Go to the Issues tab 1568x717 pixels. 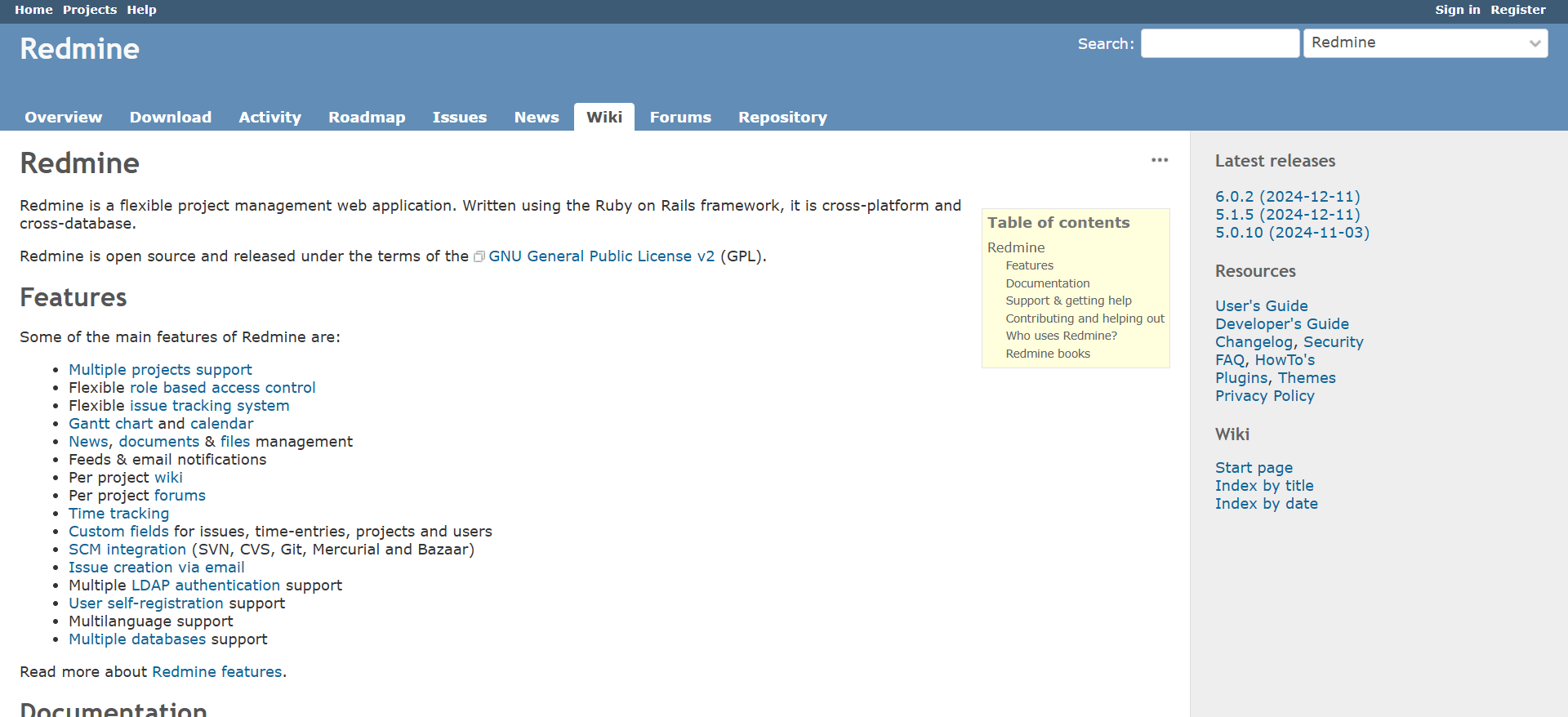(460, 117)
